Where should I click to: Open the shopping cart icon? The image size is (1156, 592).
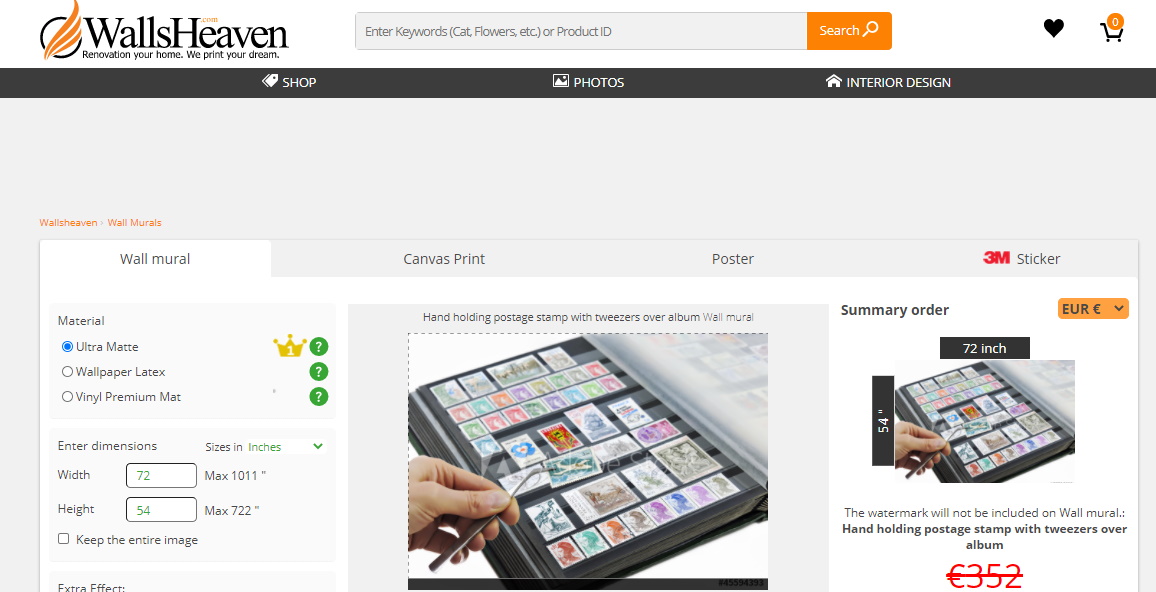coord(1112,29)
